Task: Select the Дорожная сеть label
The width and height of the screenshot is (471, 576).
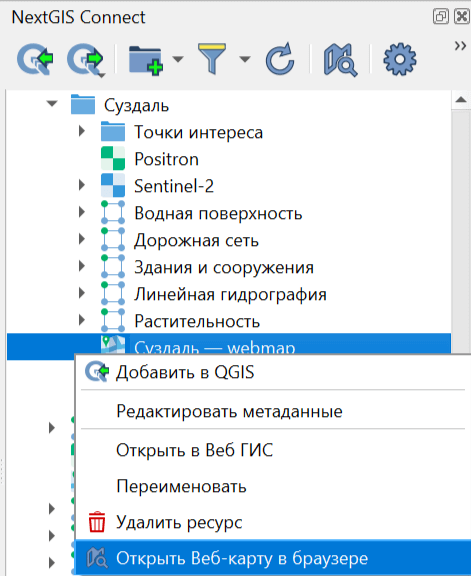Action: (x=197, y=241)
